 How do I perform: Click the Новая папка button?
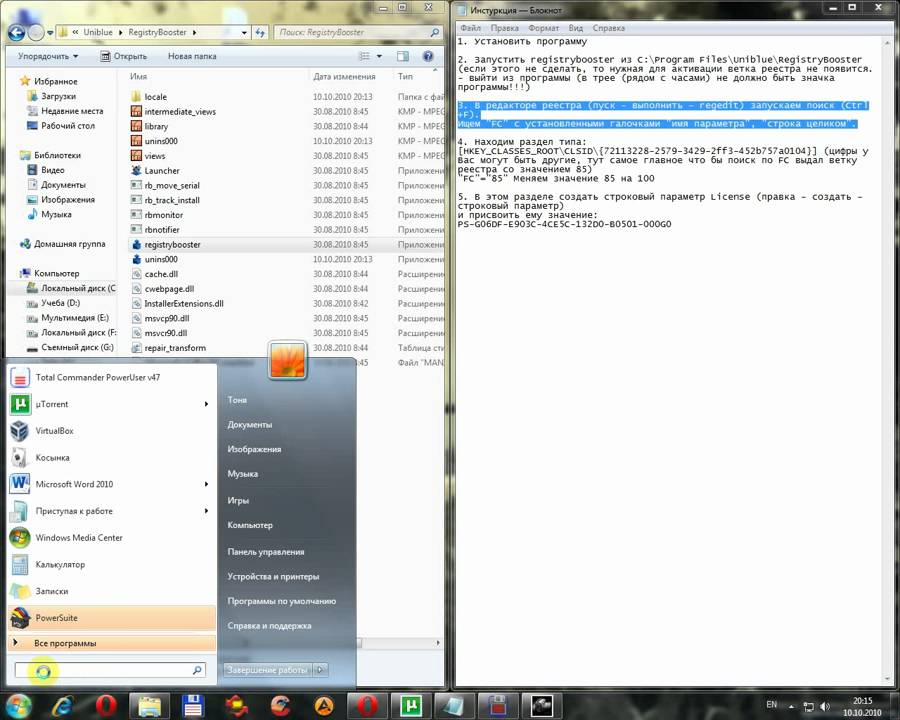(192, 56)
